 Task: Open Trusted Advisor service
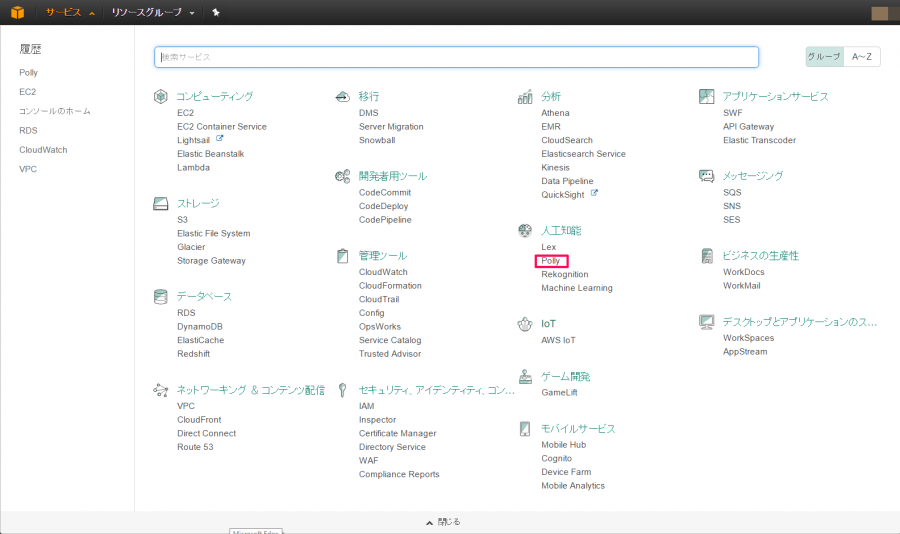[390, 354]
